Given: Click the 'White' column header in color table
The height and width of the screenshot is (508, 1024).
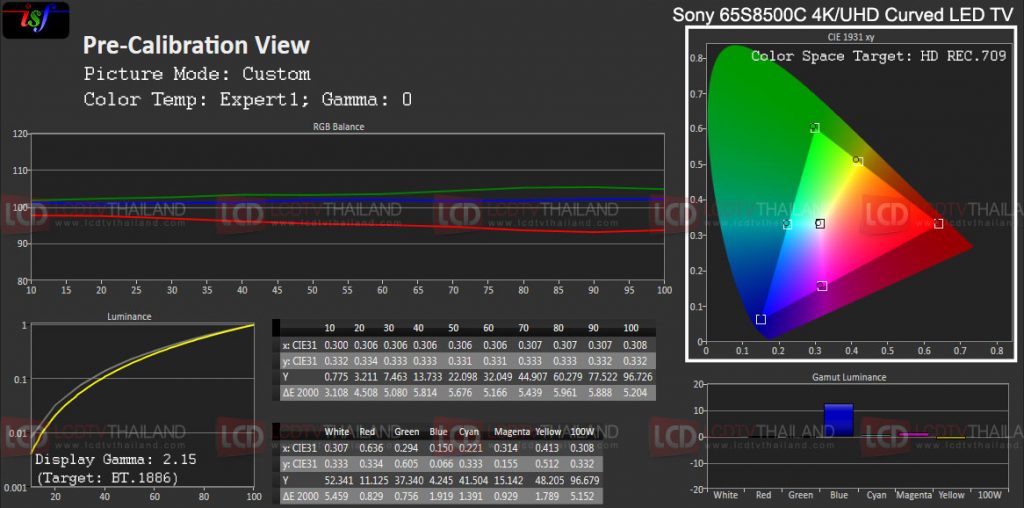Looking at the screenshot, I should click(x=336, y=432).
